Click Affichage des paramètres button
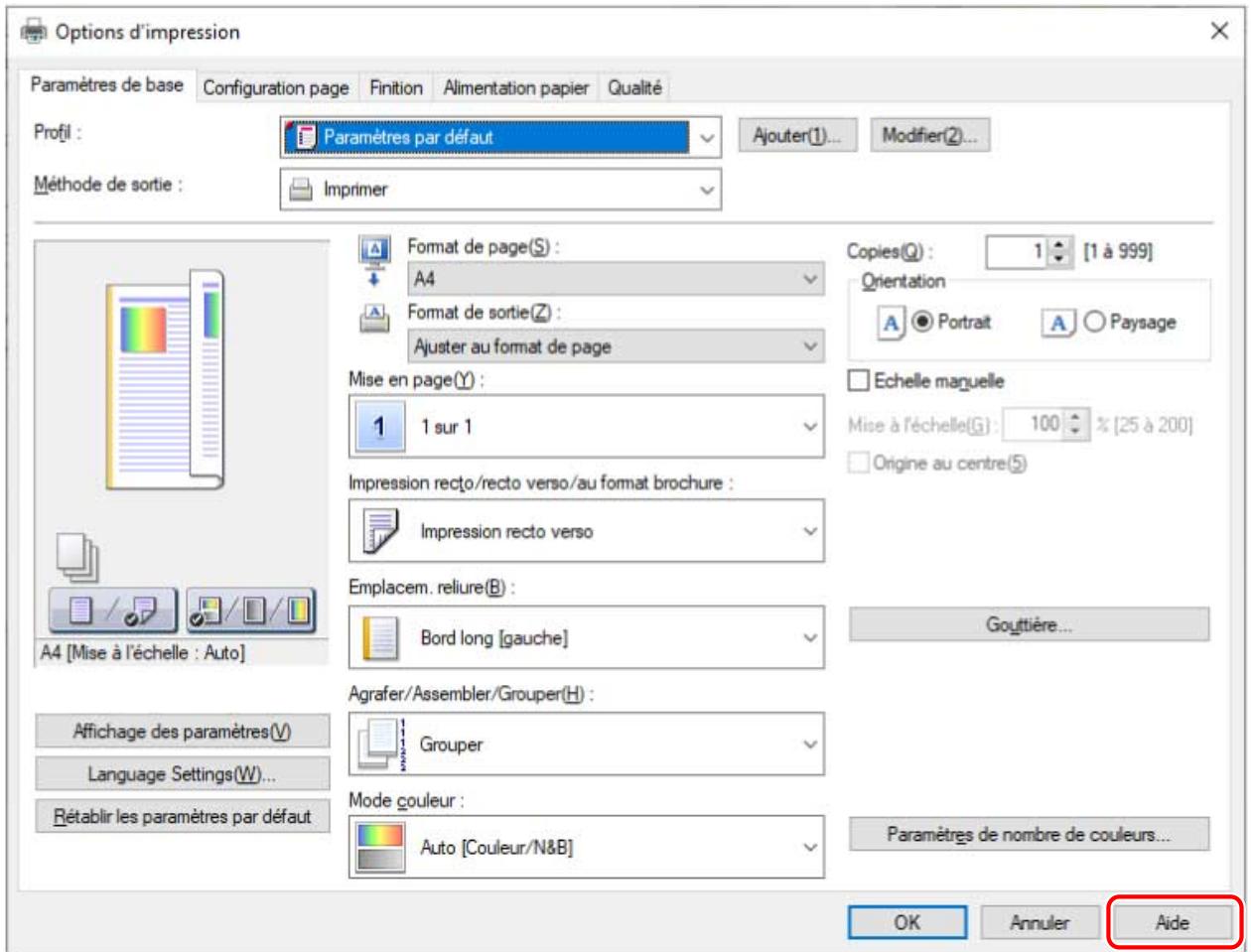This screenshot has width=1251, height=952. [183, 732]
